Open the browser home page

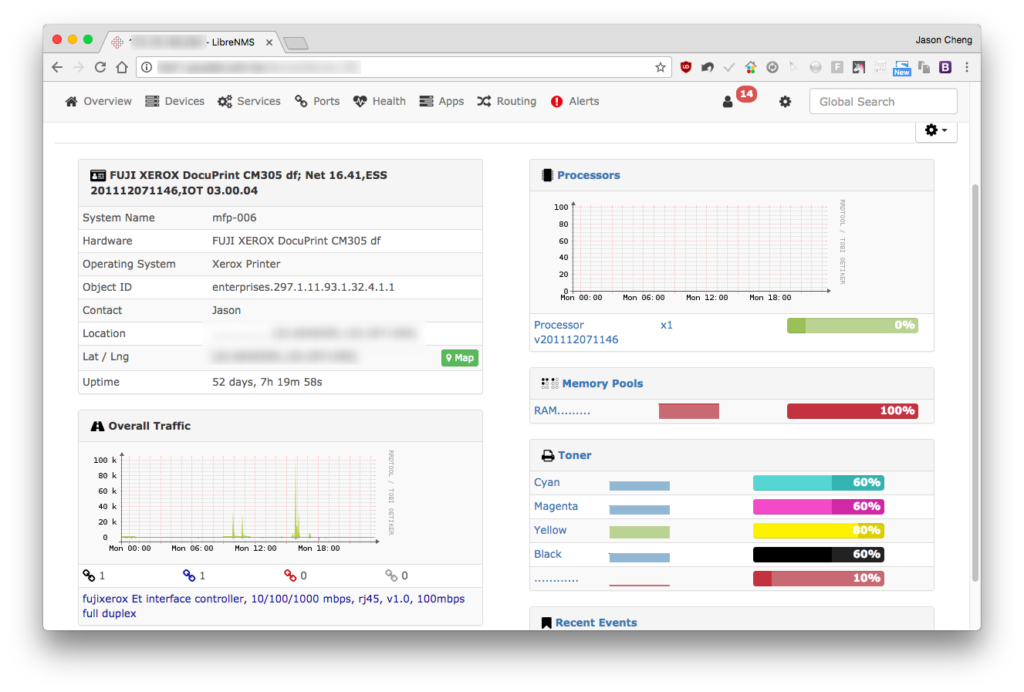pos(121,67)
